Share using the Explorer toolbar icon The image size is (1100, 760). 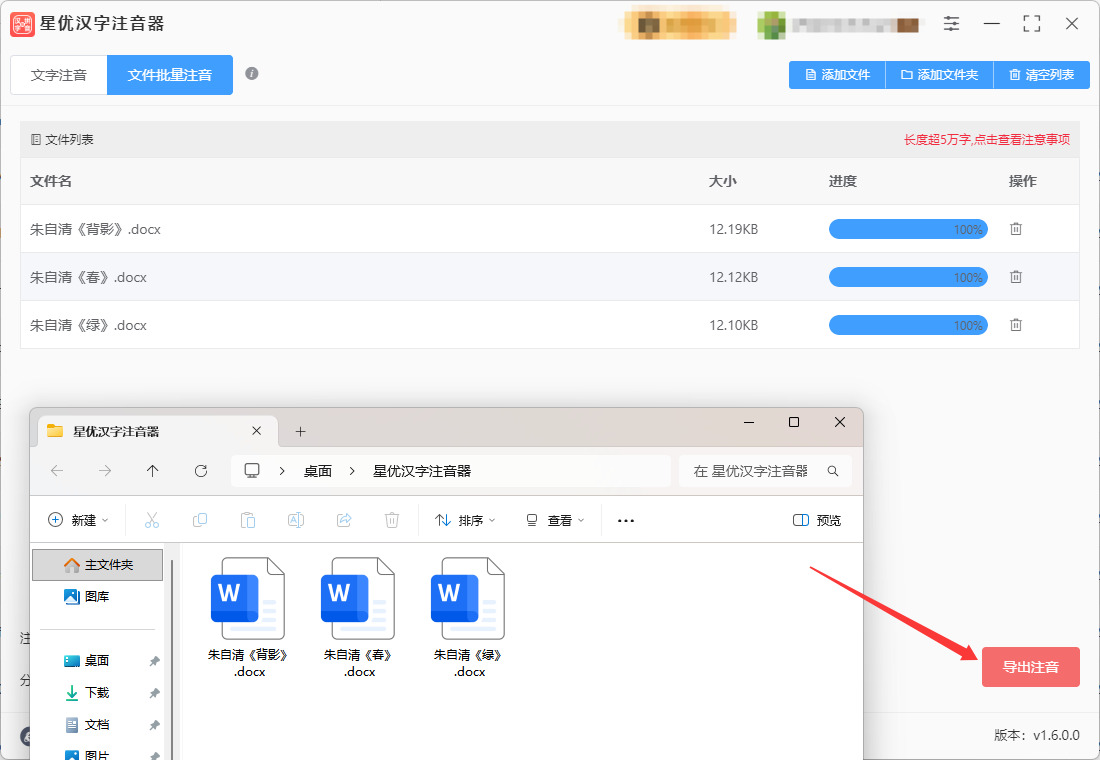tap(344, 520)
